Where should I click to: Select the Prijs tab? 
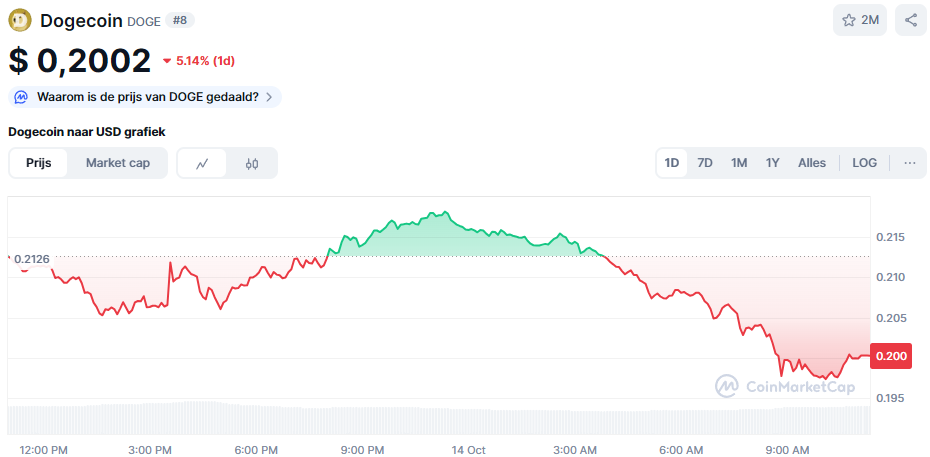click(x=39, y=163)
